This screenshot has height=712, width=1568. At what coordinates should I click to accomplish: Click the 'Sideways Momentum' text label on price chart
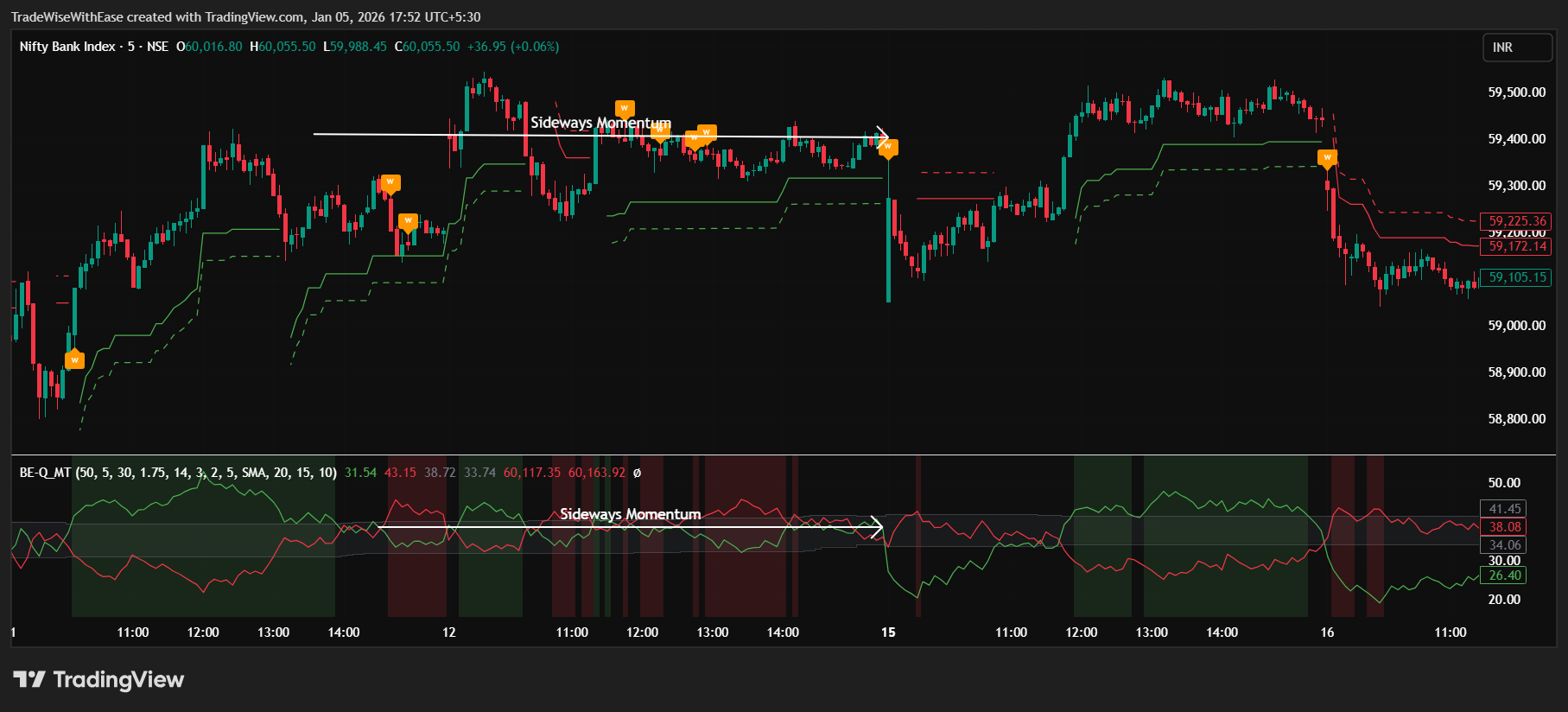600,123
